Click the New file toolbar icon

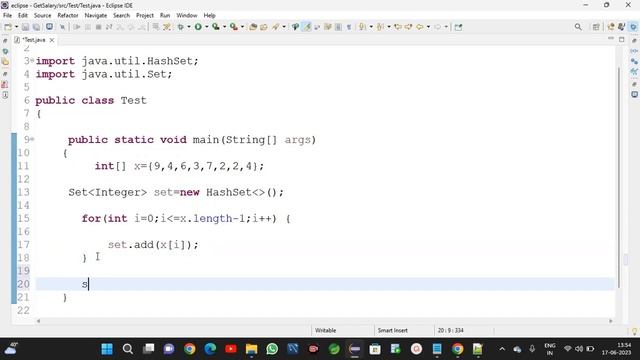(x=7, y=27)
